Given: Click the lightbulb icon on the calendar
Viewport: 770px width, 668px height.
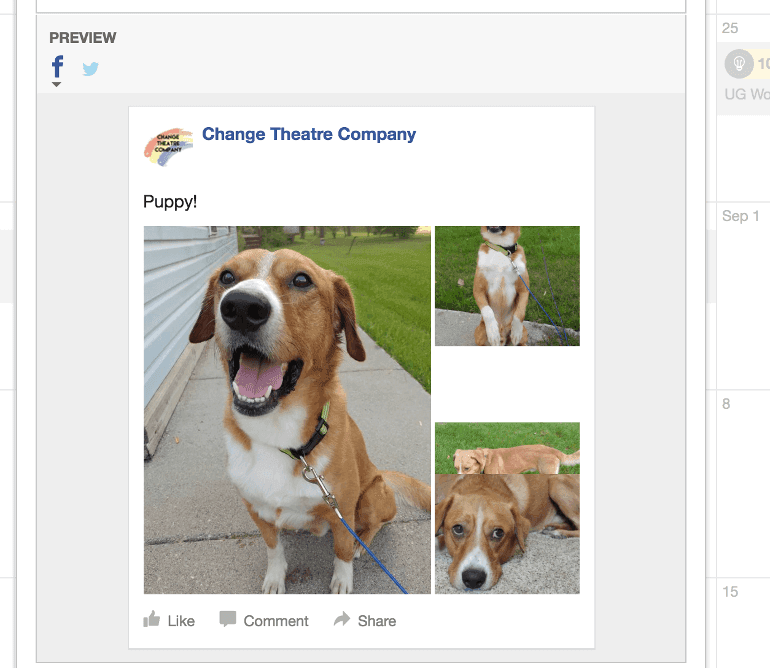Looking at the screenshot, I should click(738, 64).
